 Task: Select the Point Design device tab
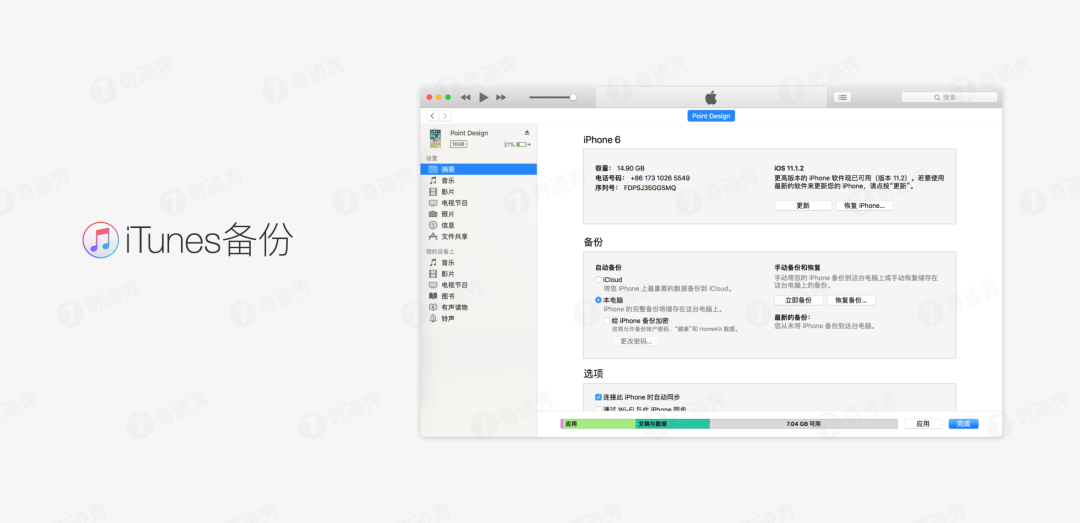(711, 116)
